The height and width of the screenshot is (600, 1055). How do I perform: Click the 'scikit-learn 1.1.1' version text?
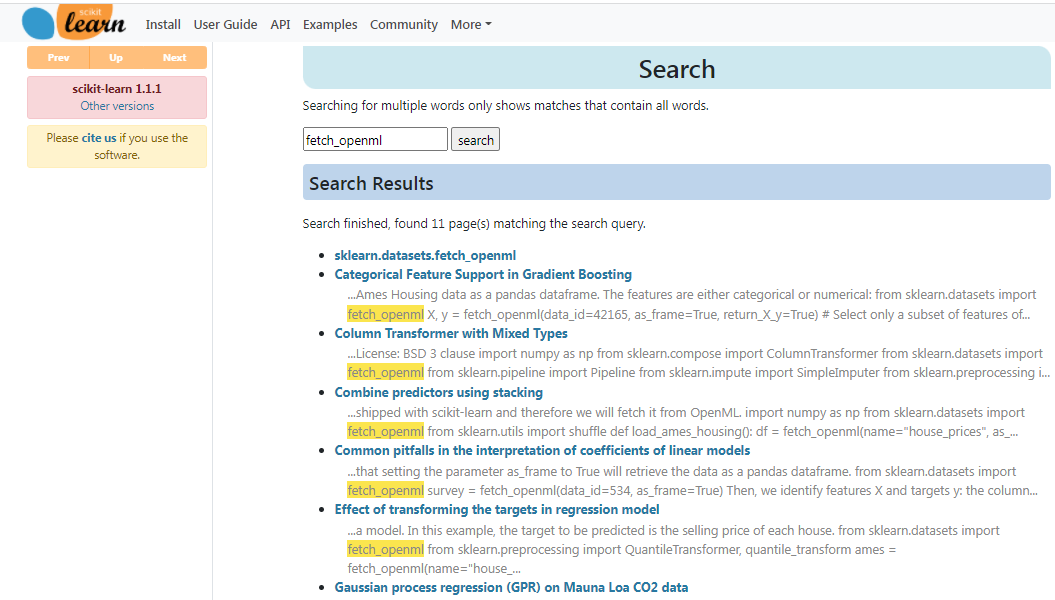(x=117, y=89)
